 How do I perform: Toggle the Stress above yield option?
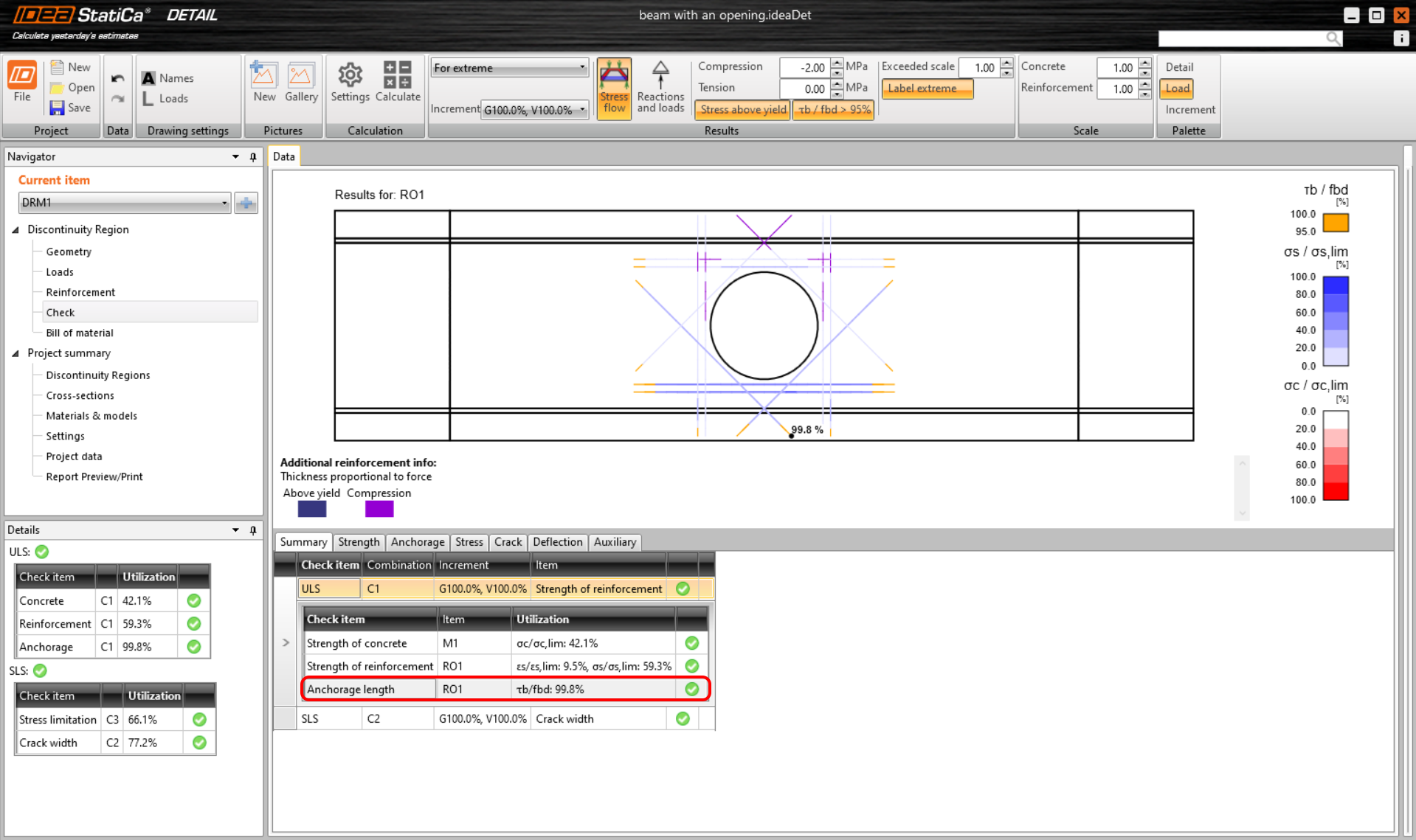(742, 109)
